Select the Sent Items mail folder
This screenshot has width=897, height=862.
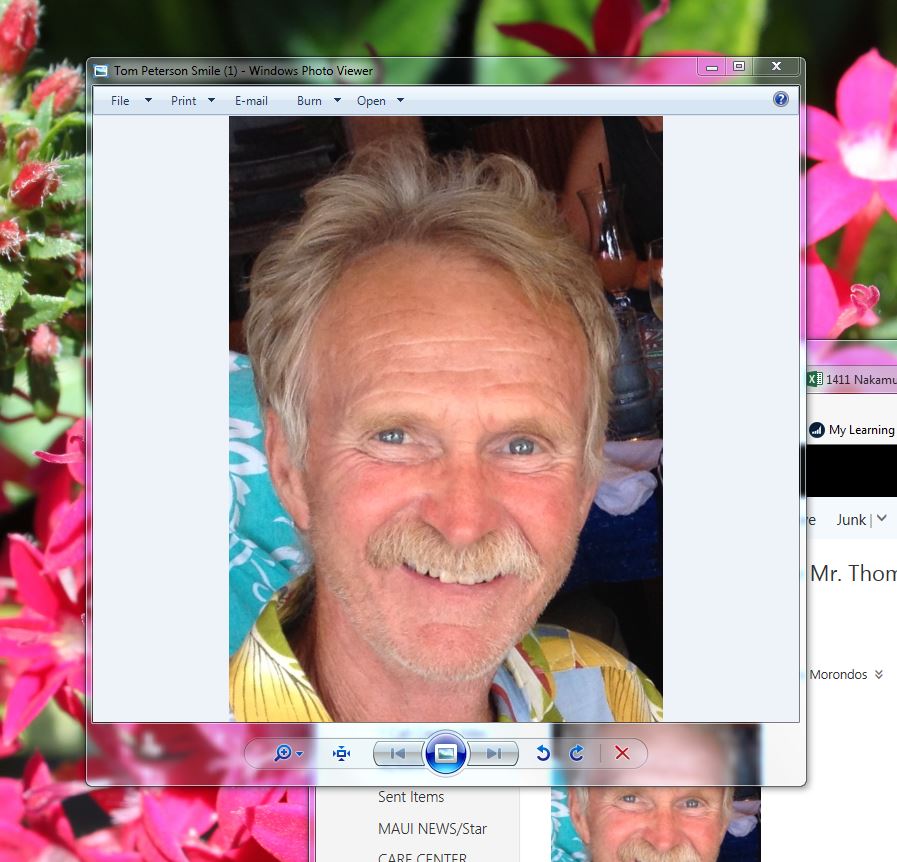pyautogui.click(x=411, y=797)
